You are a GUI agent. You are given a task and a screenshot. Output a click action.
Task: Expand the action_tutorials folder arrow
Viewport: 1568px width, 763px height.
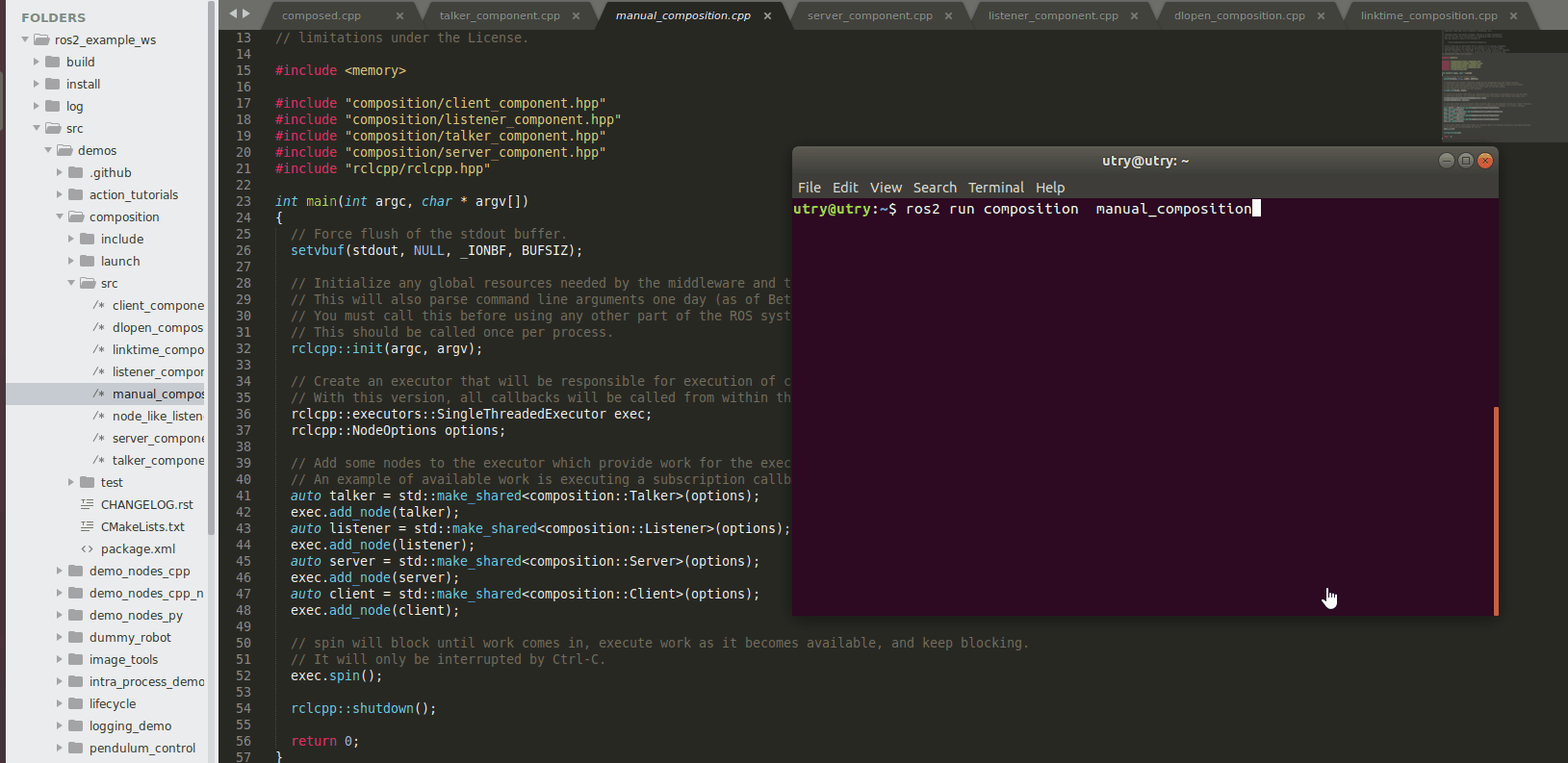click(x=60, y=194)
